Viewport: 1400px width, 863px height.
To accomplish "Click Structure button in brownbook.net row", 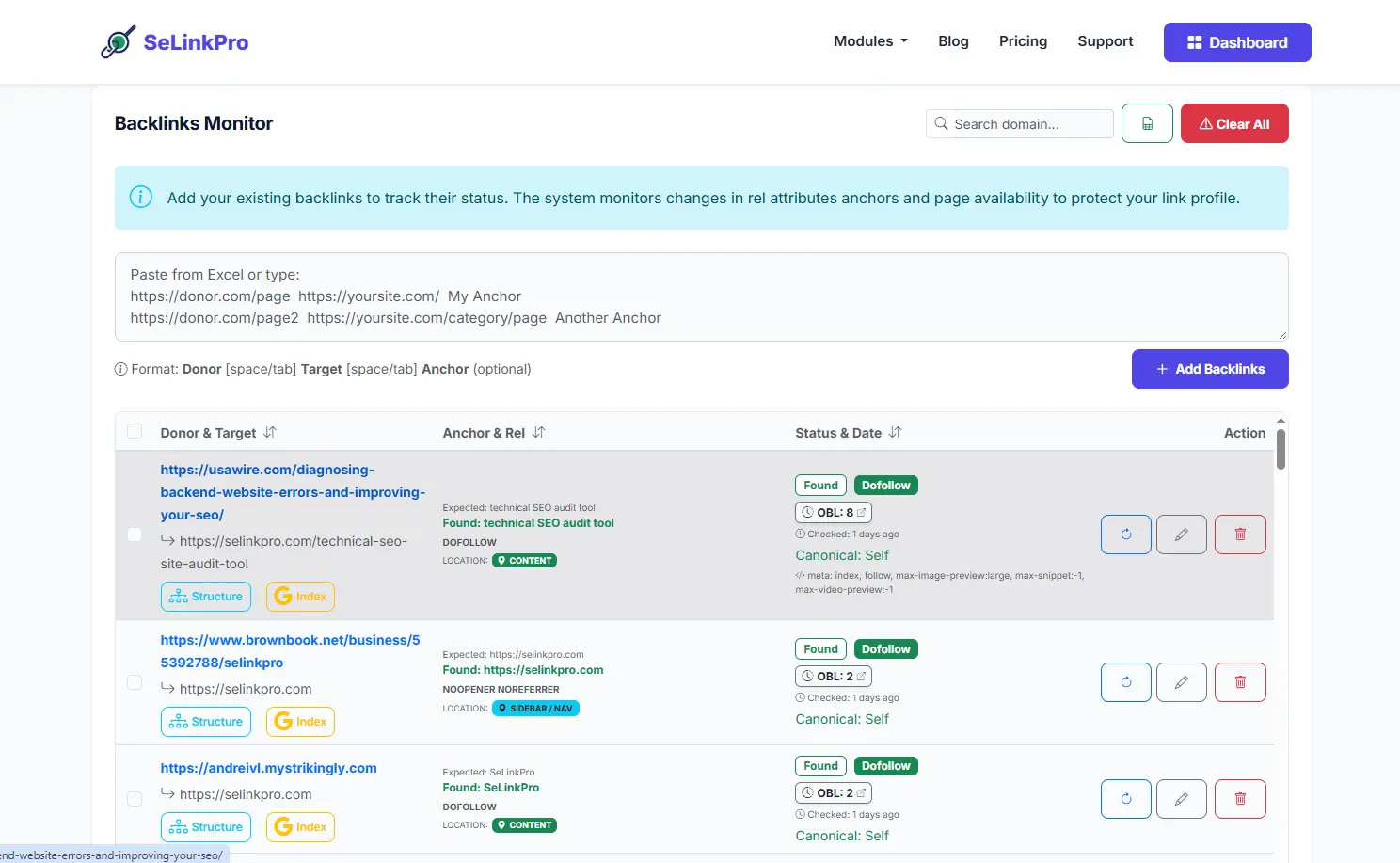I will point(206,722).
